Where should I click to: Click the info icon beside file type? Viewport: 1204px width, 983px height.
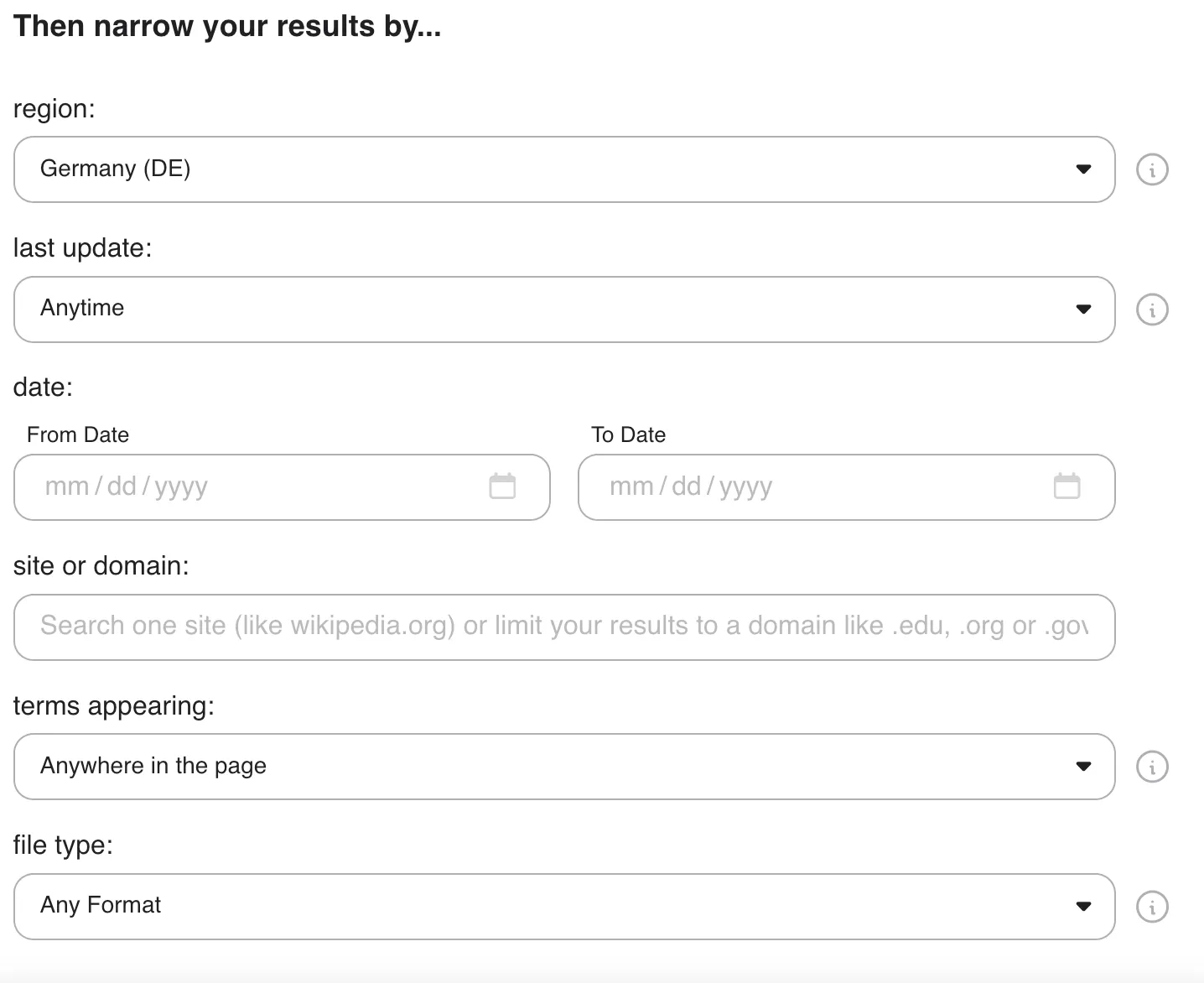pyautogui.click(x=1152, y=907)
